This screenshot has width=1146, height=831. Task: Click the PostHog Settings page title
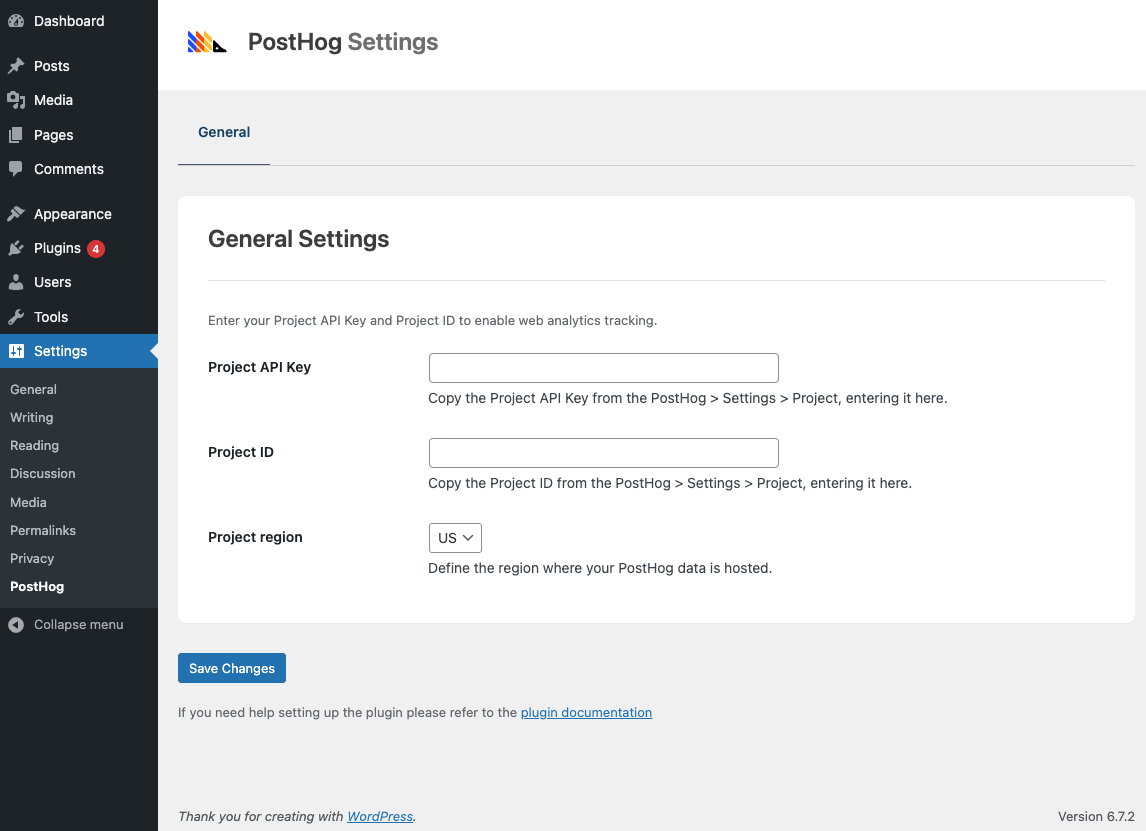click(x=343, y=42)
